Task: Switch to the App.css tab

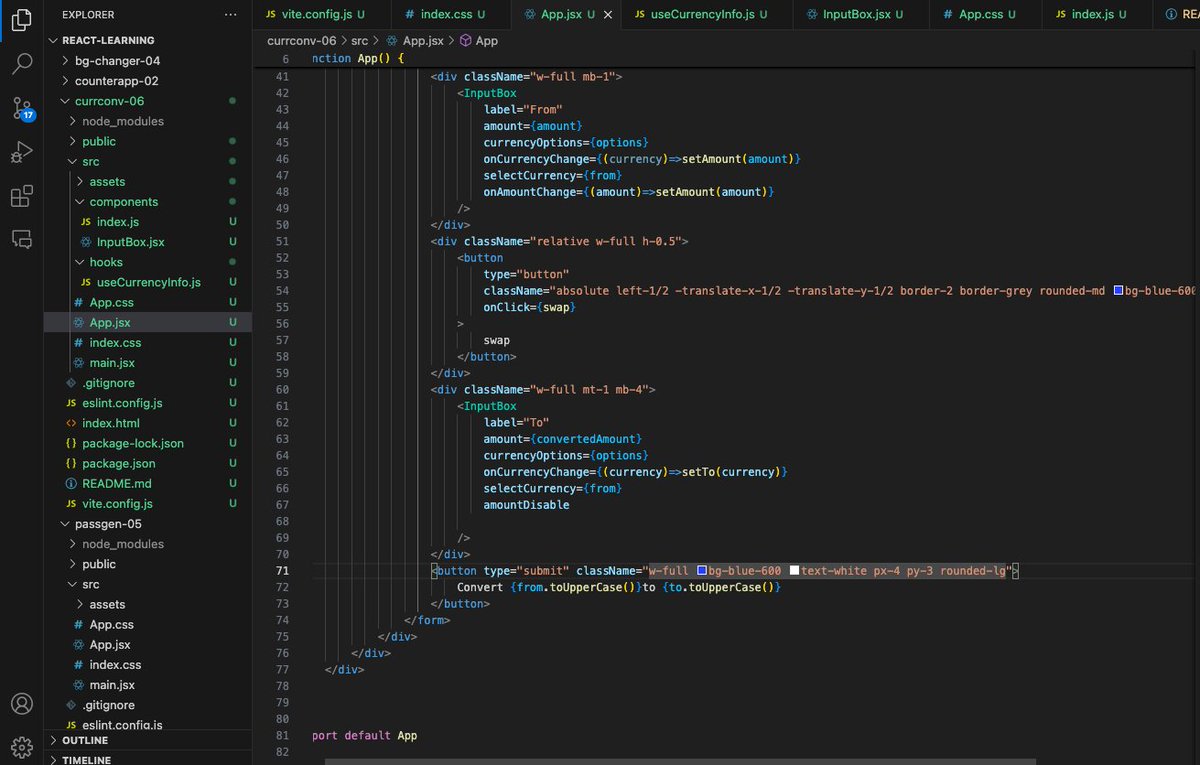Action: [985, 14]
